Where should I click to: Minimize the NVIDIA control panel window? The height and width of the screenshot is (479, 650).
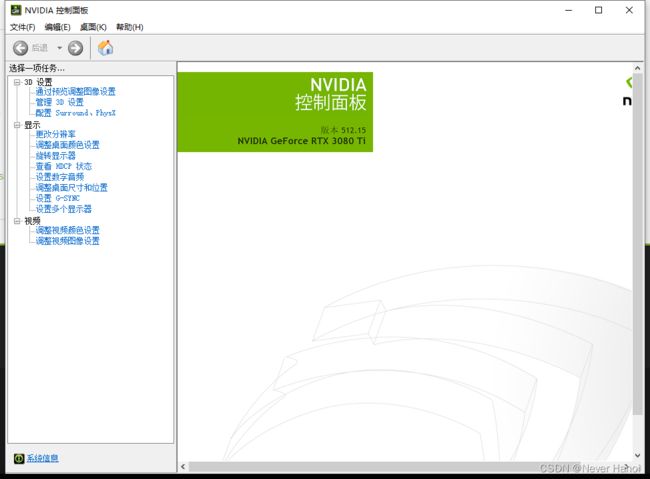(569, 10)
